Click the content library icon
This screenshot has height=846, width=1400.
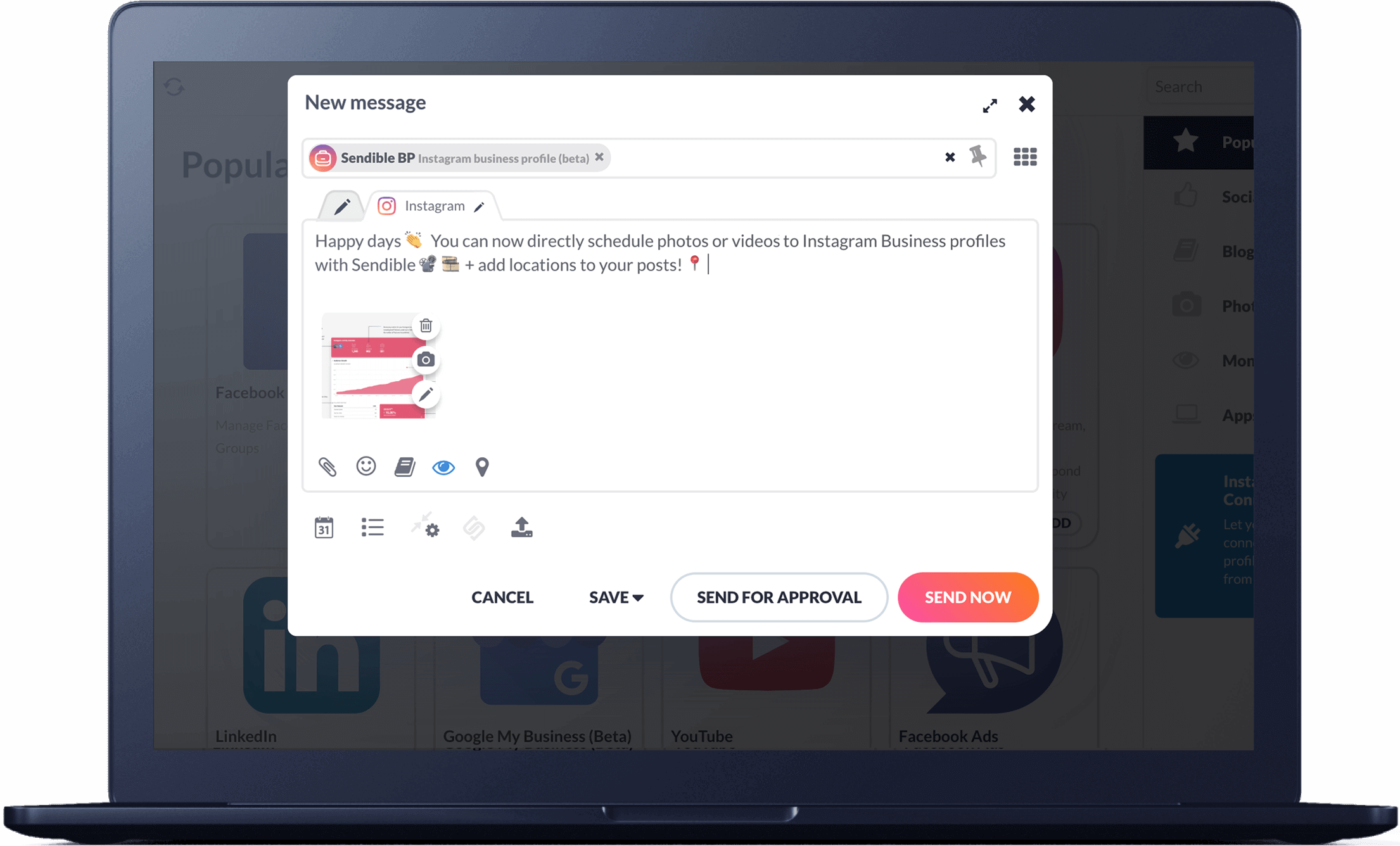pos(405,466)
